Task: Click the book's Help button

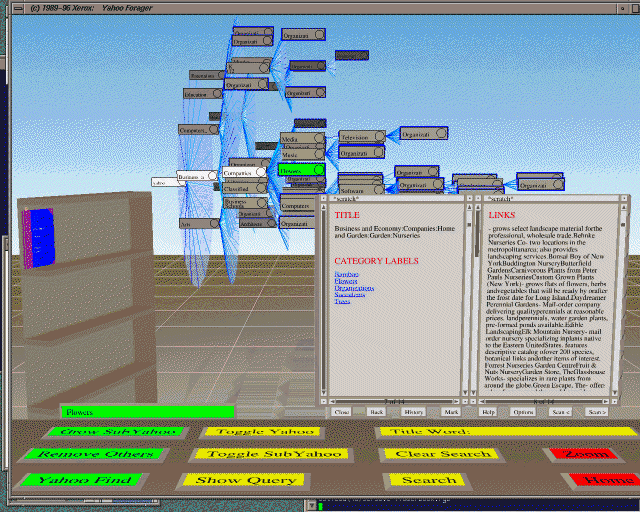Action: pos(489,412)
